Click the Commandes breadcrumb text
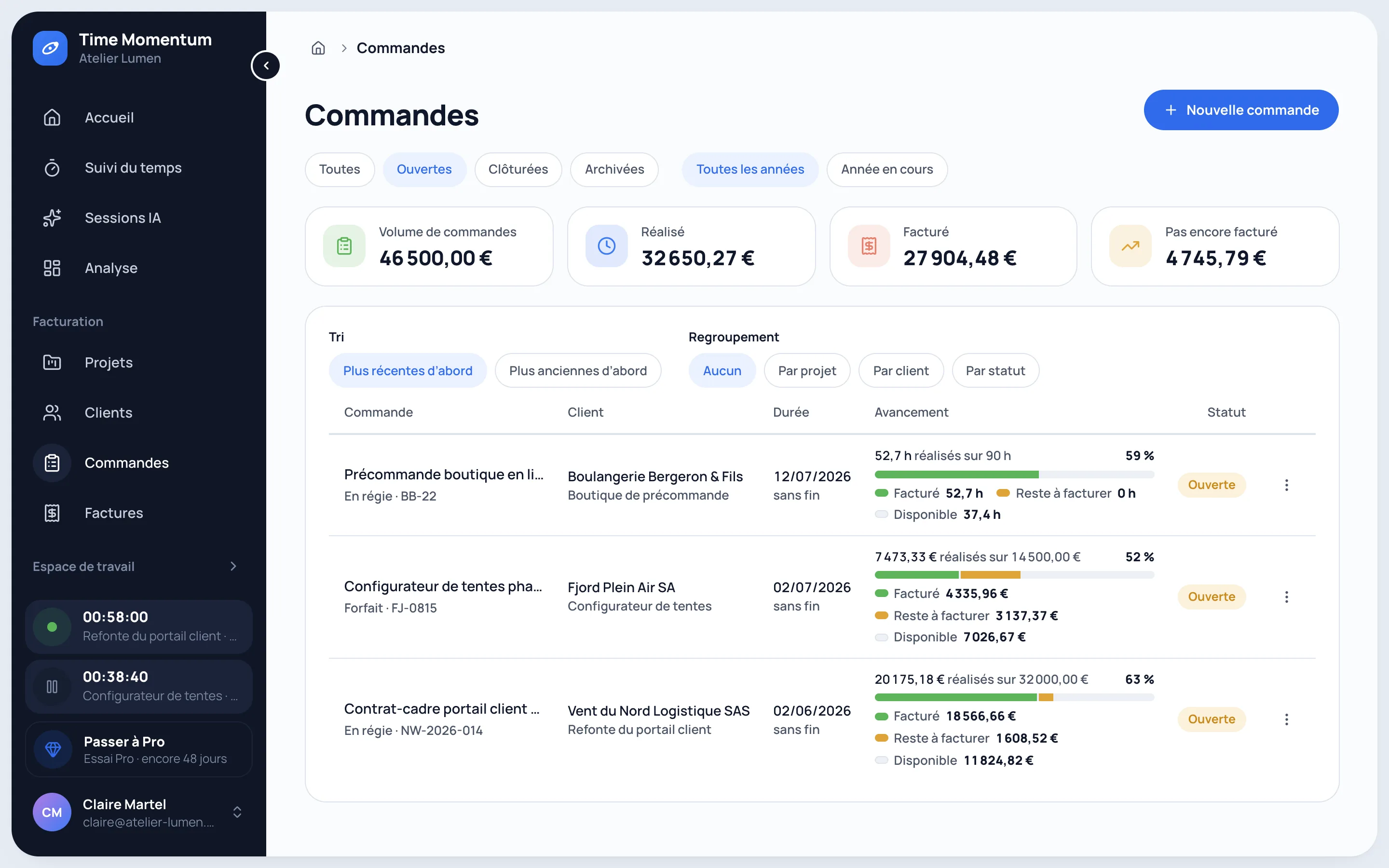Viewport: 1389px width, 868px height. [401, 48]
